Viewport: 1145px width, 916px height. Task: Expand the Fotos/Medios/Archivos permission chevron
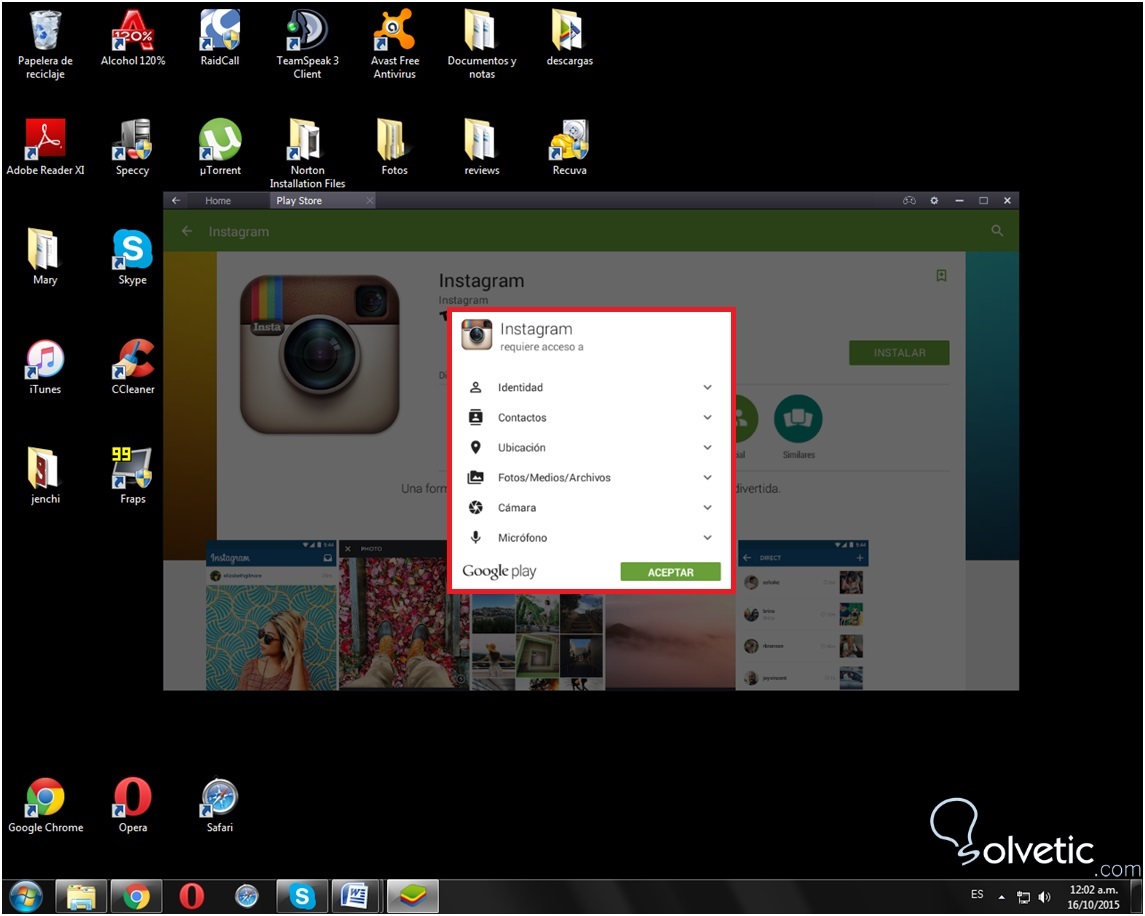pyautogui.click(x=707, y=477)
